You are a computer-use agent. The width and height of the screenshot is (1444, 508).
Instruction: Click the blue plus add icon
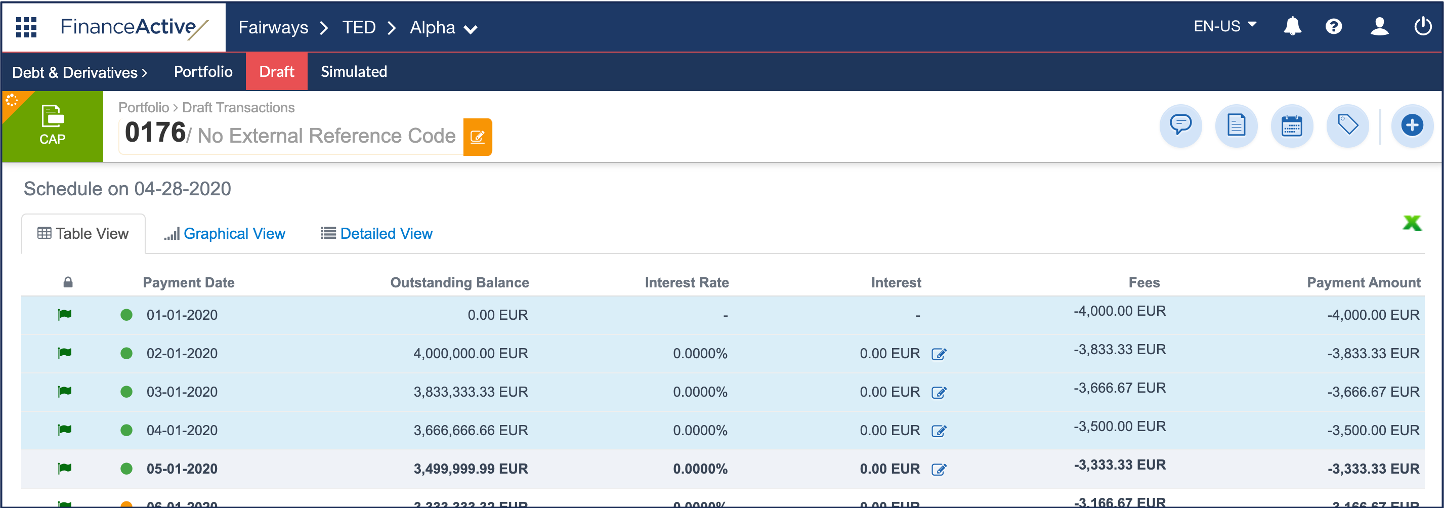click(1412, 125)
